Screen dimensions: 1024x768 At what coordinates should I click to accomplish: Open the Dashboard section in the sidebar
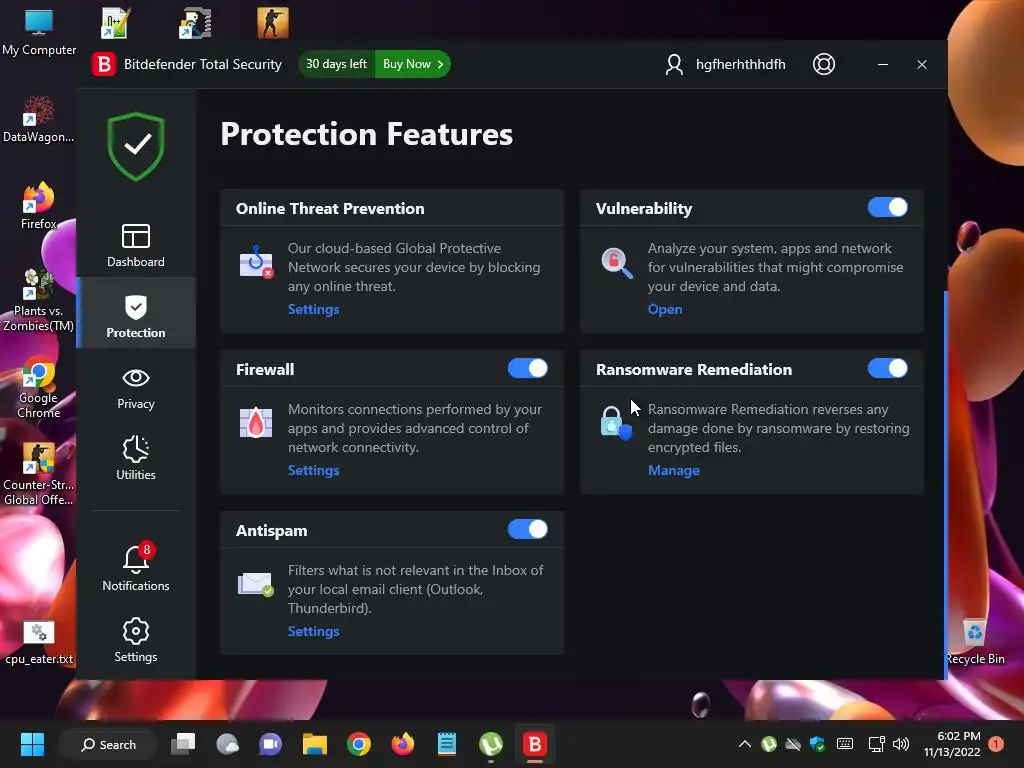(136, 245)
